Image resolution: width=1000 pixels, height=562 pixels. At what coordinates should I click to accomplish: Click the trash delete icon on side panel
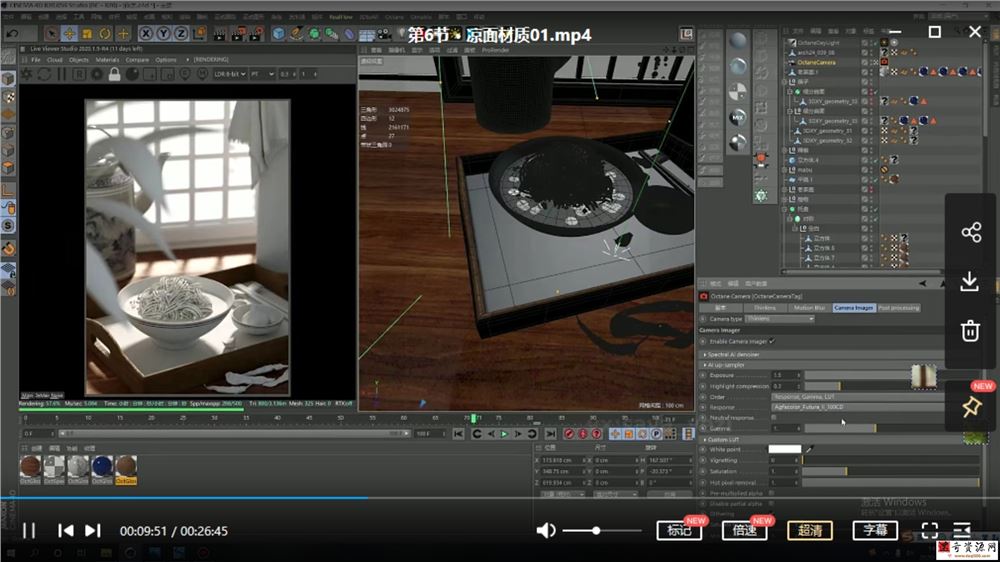[970, 330]
